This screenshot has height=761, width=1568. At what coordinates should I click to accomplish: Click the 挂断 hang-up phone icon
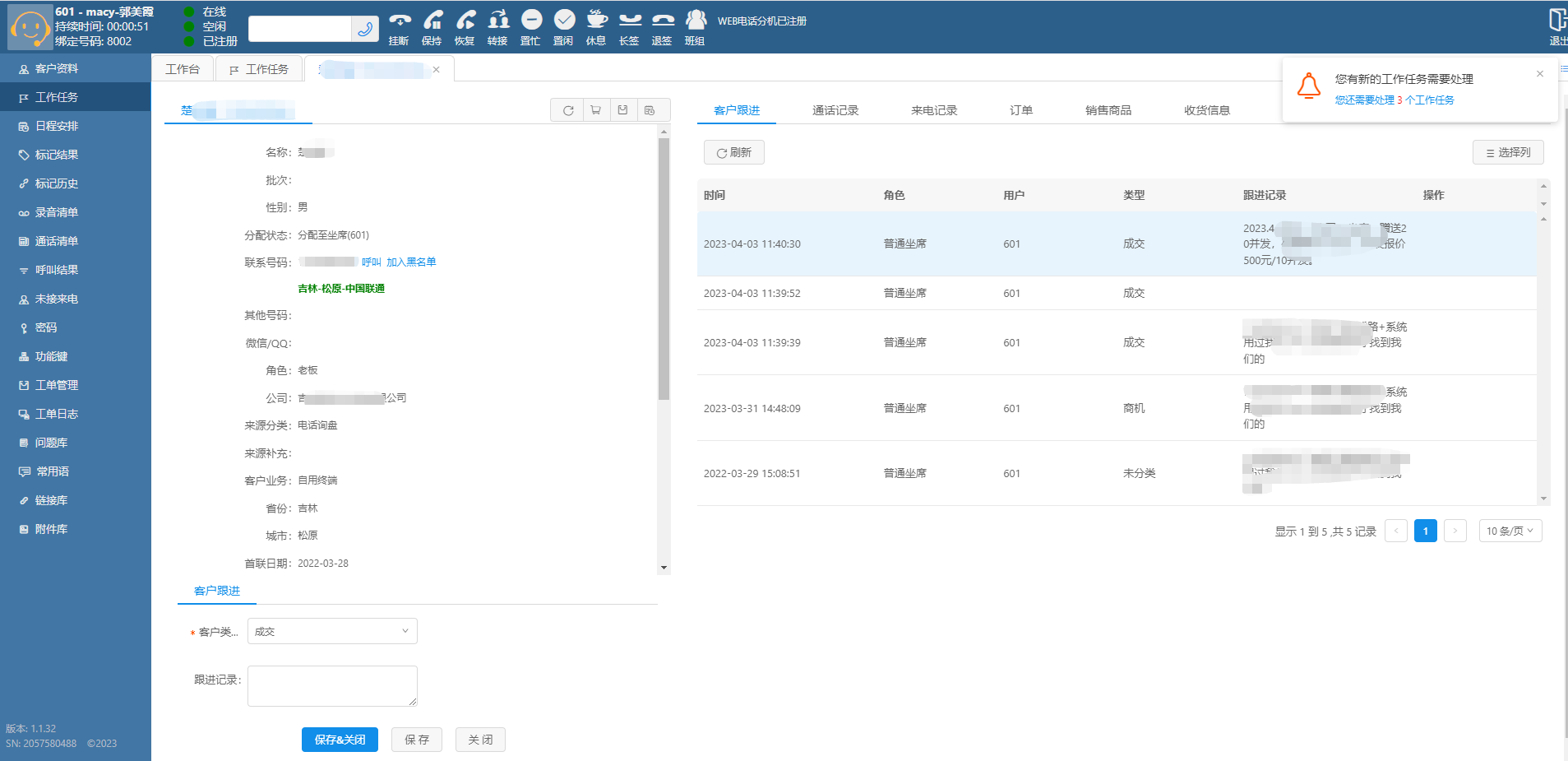tap(400, 21)
